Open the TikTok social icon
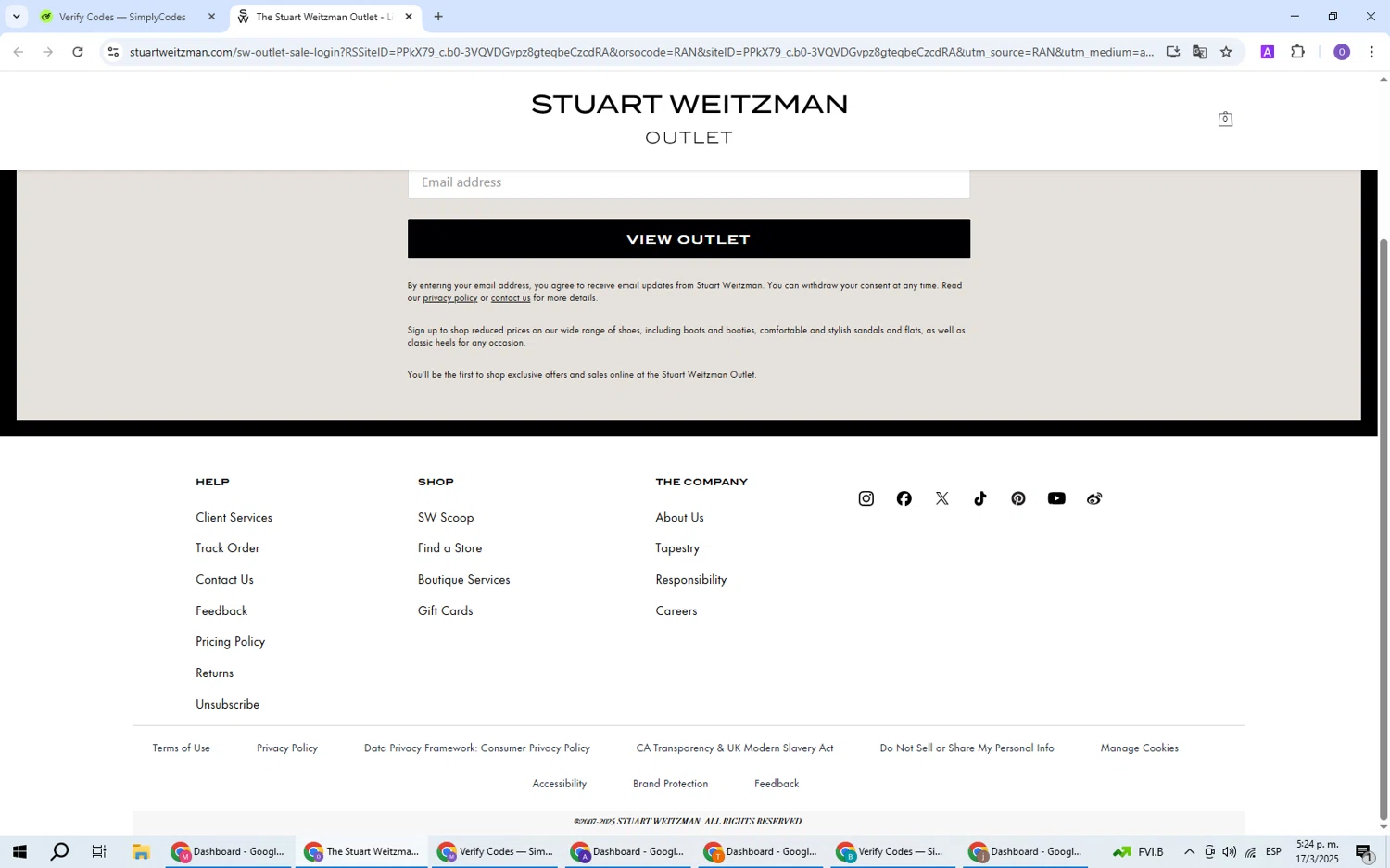This screenshot has height=868, width=1390. (980, 498)
